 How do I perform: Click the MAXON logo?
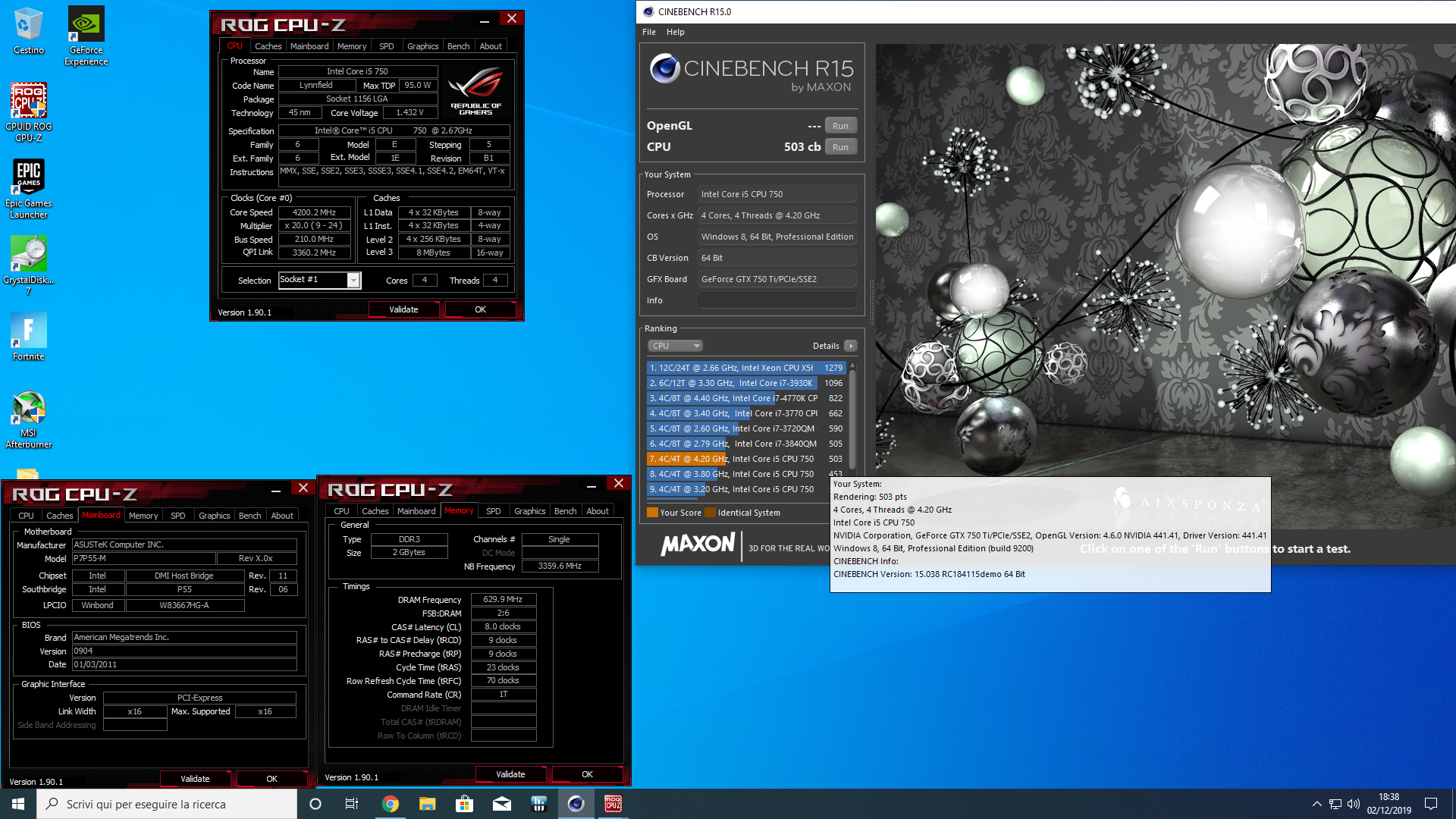tap(698, 544)
